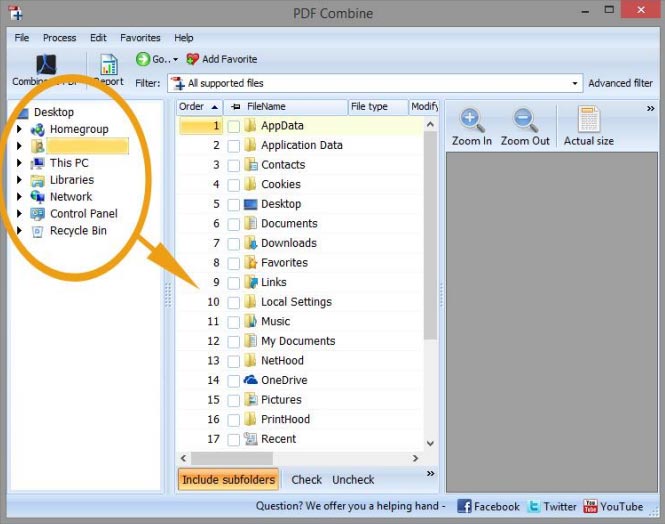Viewport: 665px width, 524px height.
Task: Open the Go dropdown arrow
Action: (175, 59)
